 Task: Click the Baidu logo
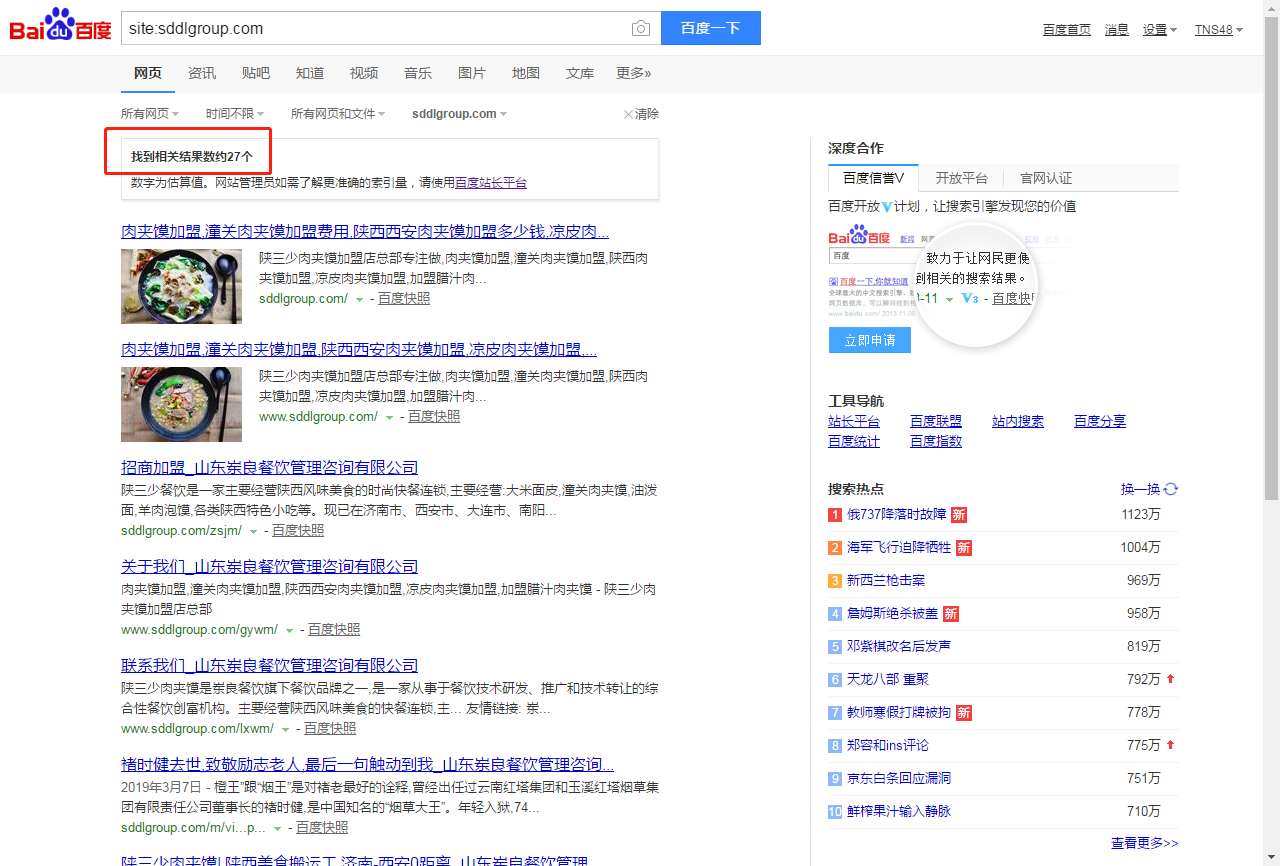point(60,25)
